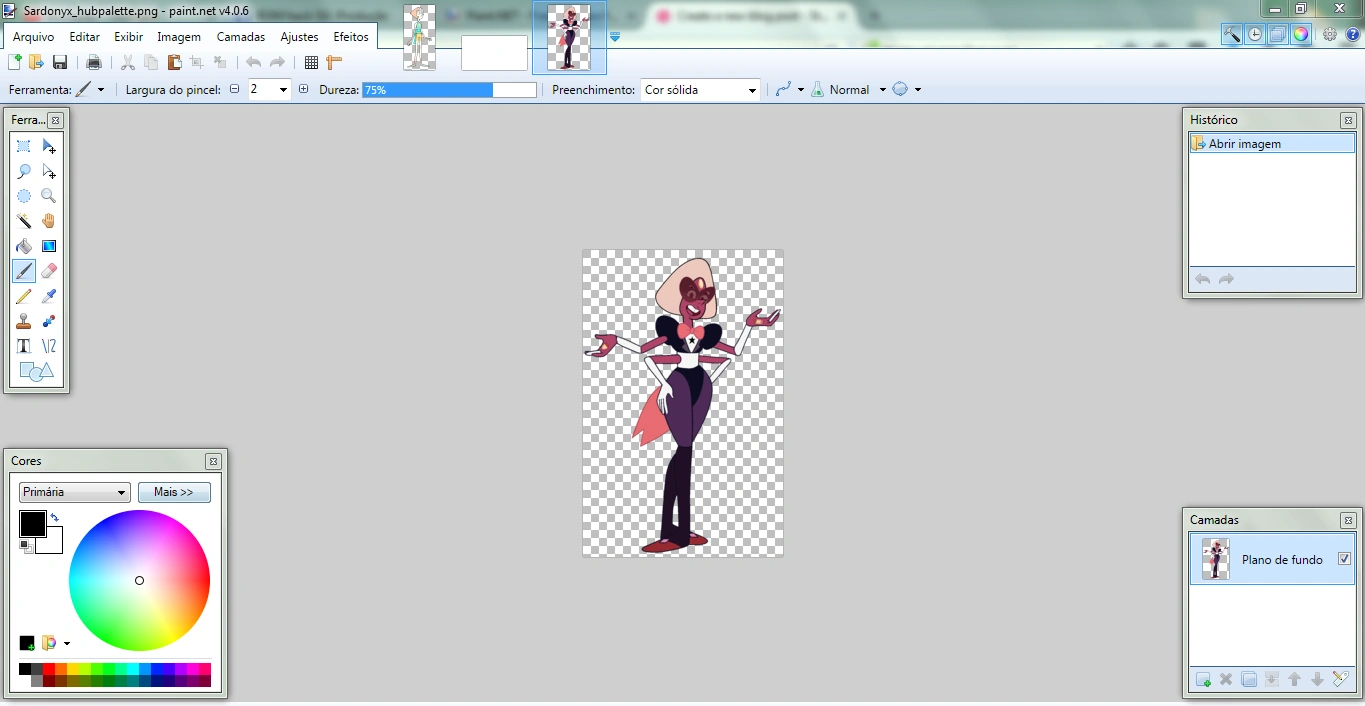Select the Shapes tool
1365x706 pixels.
36,372
